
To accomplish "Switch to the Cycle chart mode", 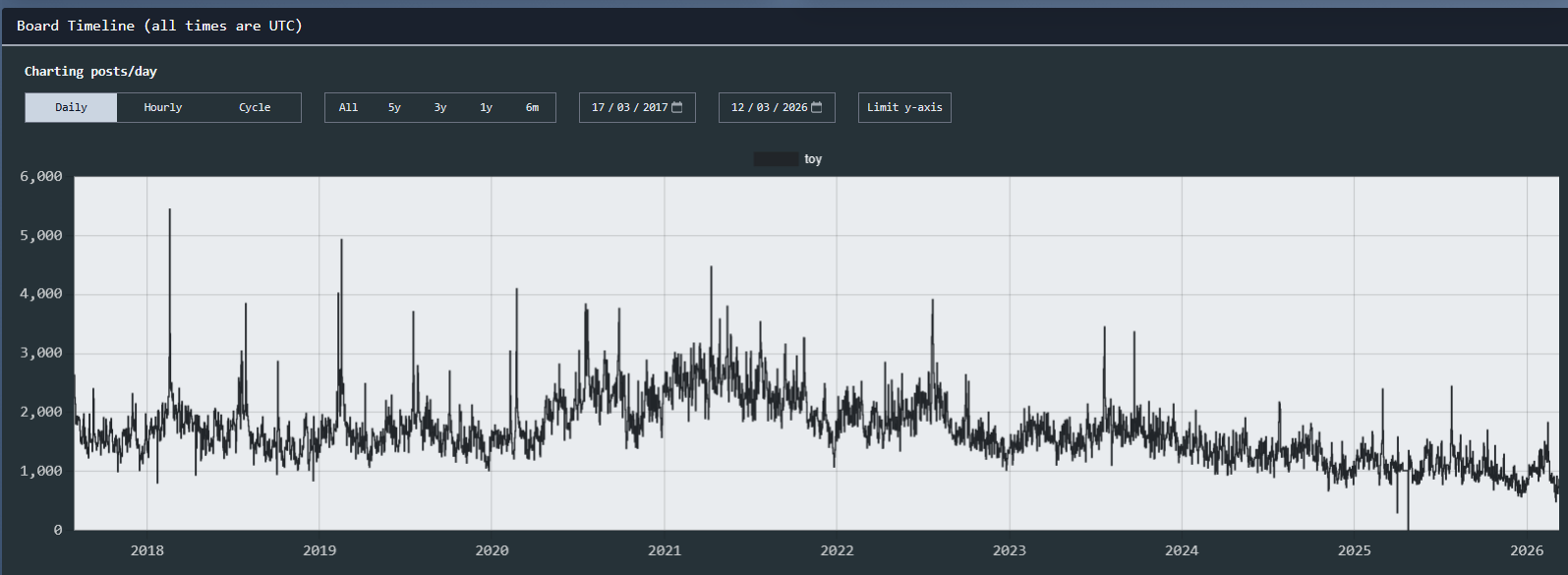I will pyautogui.click(x=255, y=107).
